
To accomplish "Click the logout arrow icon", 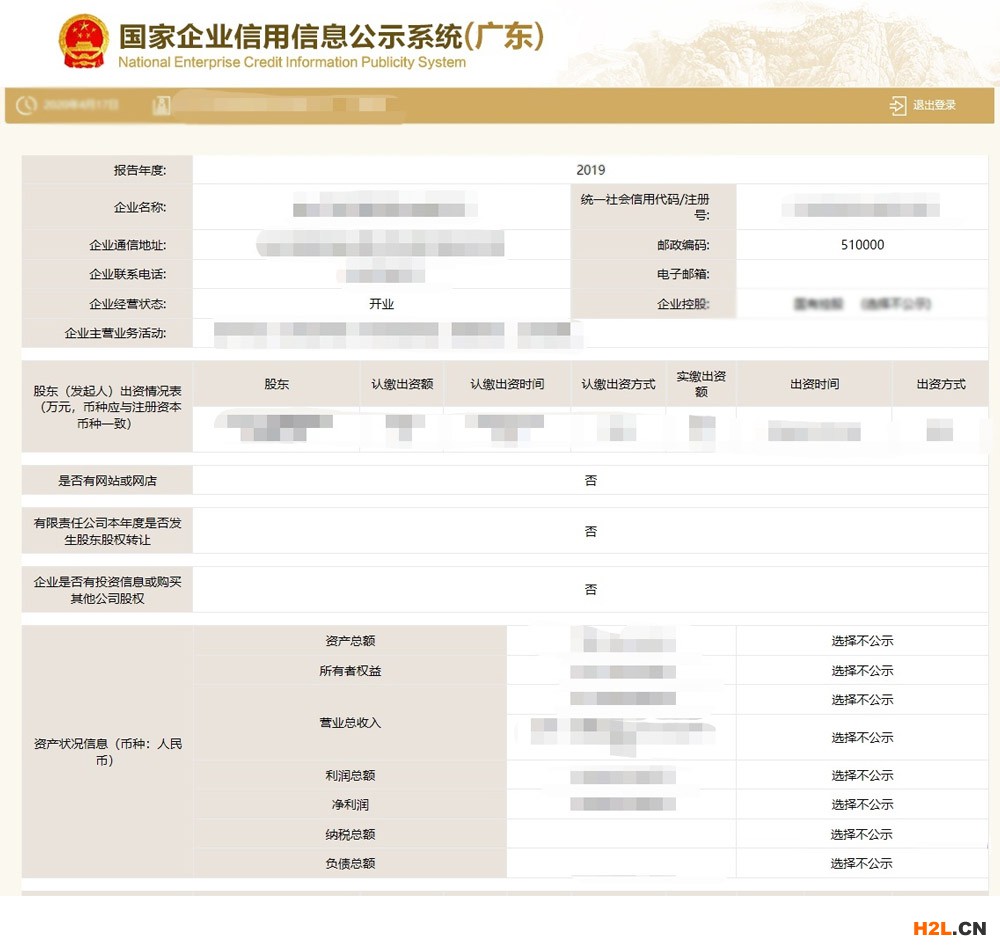I will pyautogui.click(x=897, y=106).
